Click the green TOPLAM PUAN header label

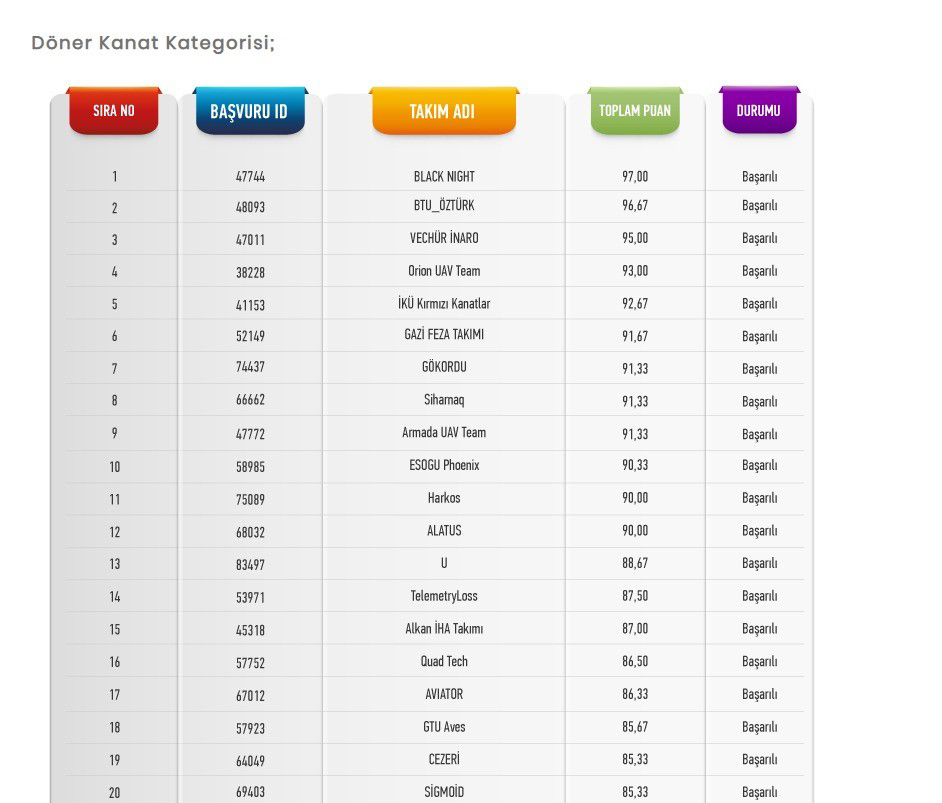pyautogui.click(x=634, y=111)
